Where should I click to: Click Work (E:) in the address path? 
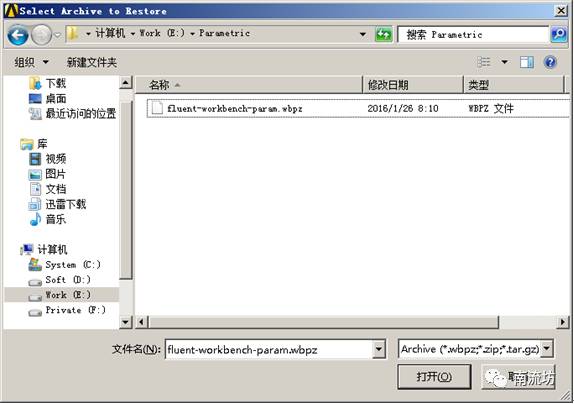(x=162, y=33)
